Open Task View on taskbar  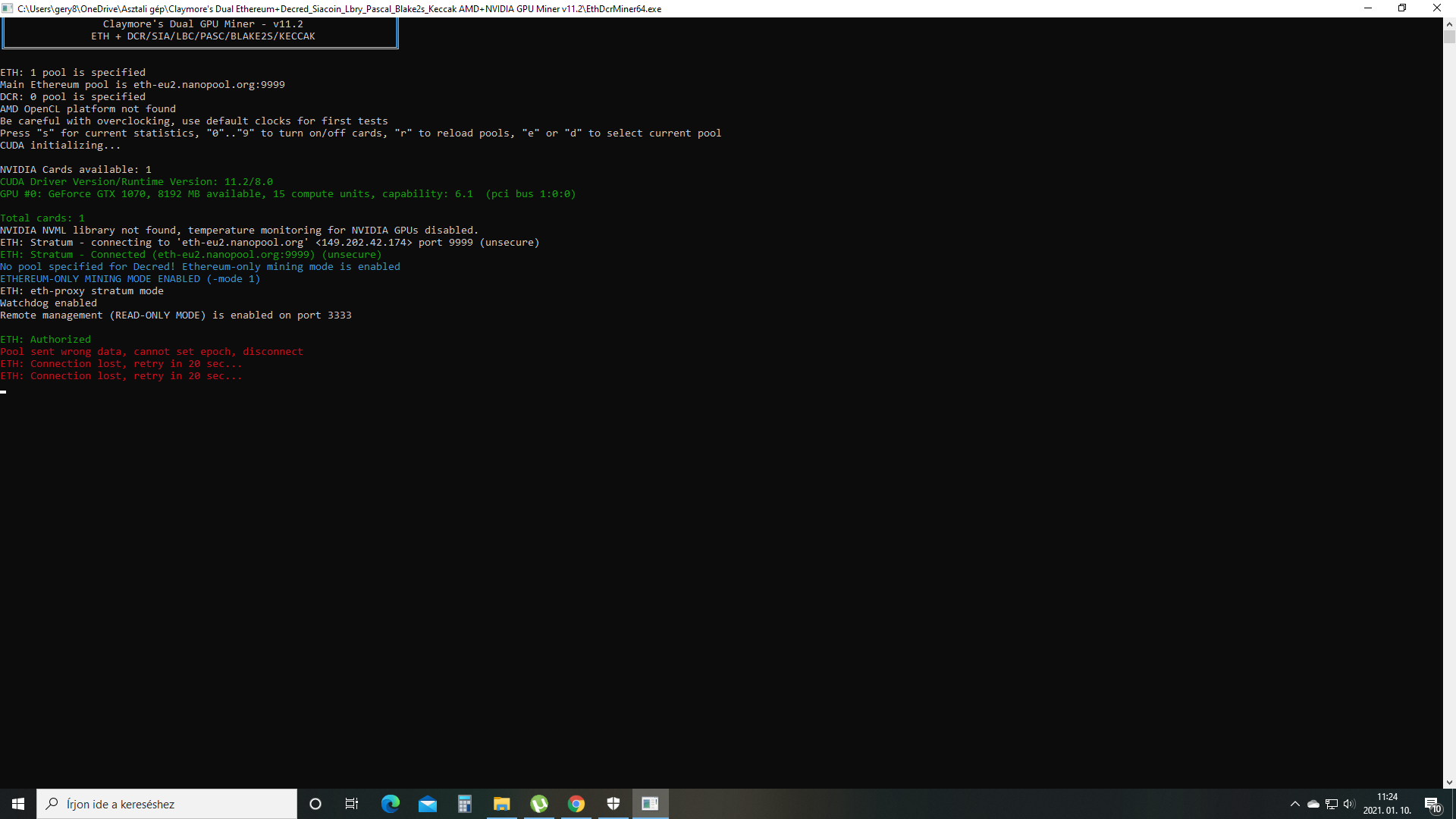pyautogui.click(x=352, y=804)
